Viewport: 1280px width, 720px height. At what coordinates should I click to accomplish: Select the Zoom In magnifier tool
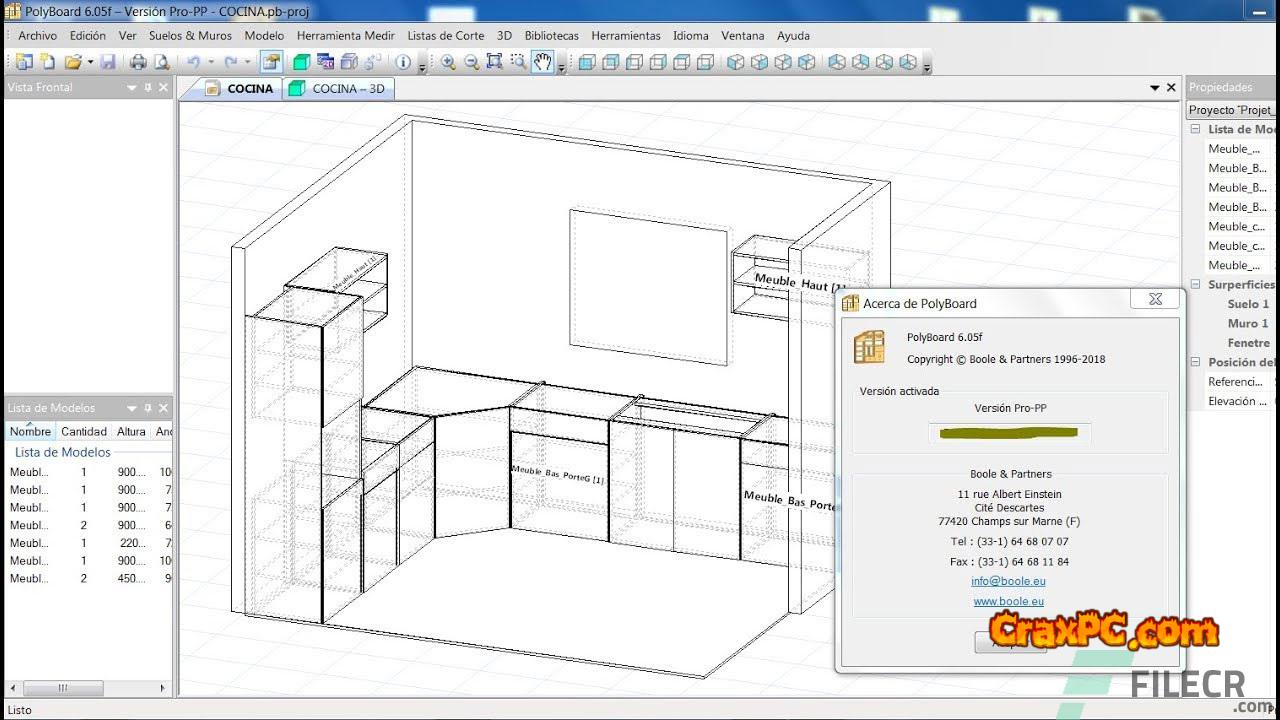448,62
